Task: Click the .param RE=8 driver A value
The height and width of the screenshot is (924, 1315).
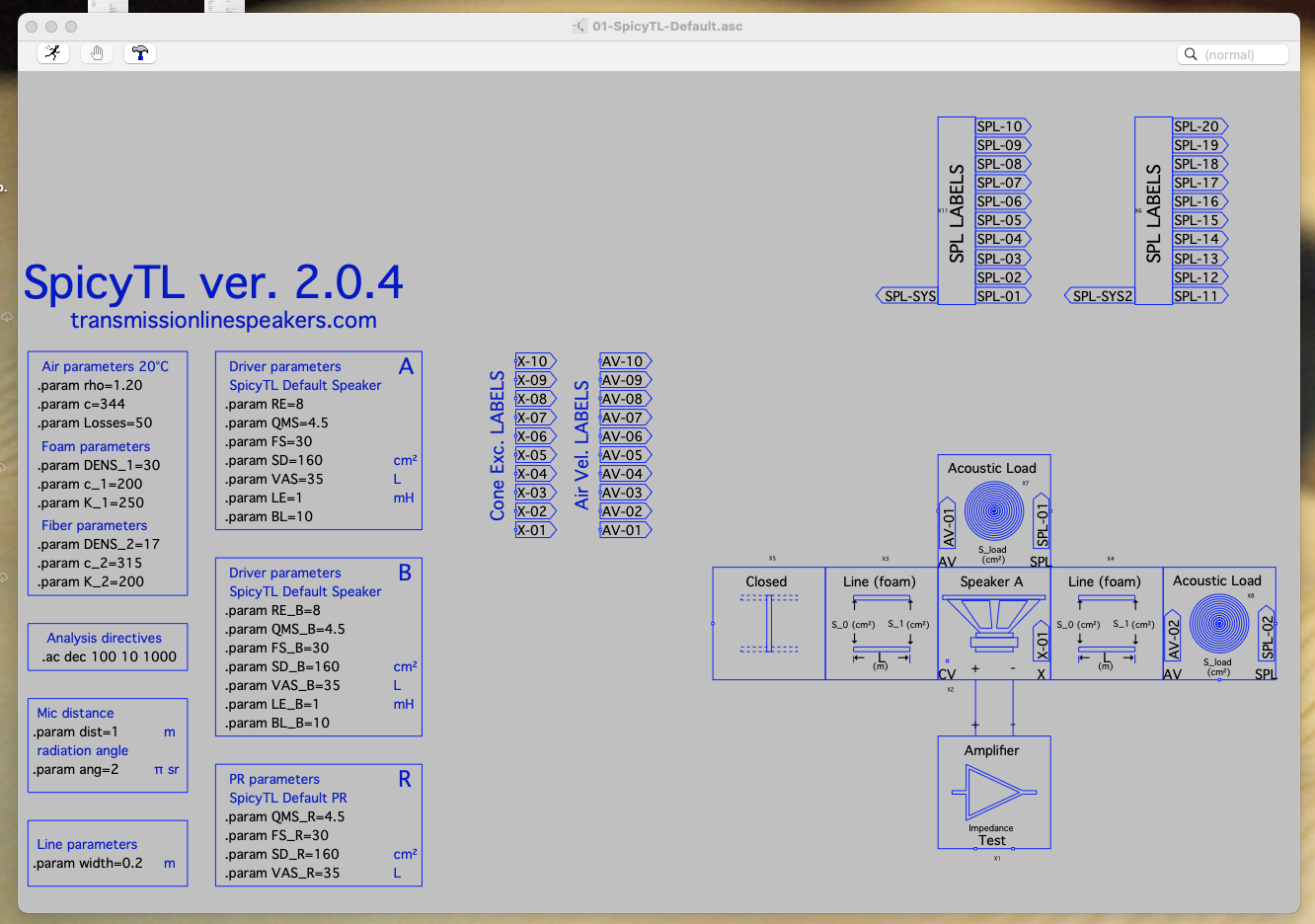Action: [x=265, y=404]
